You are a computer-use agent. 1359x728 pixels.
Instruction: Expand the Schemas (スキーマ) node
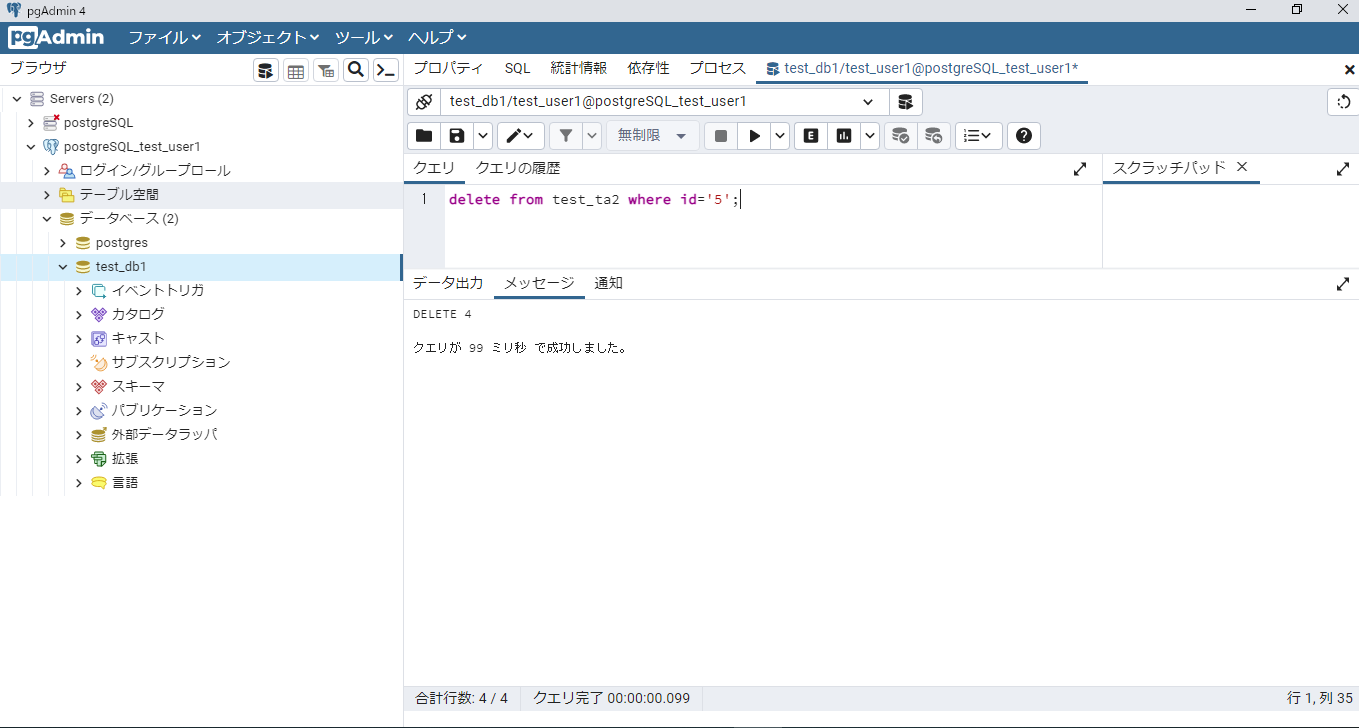point(79,387)
